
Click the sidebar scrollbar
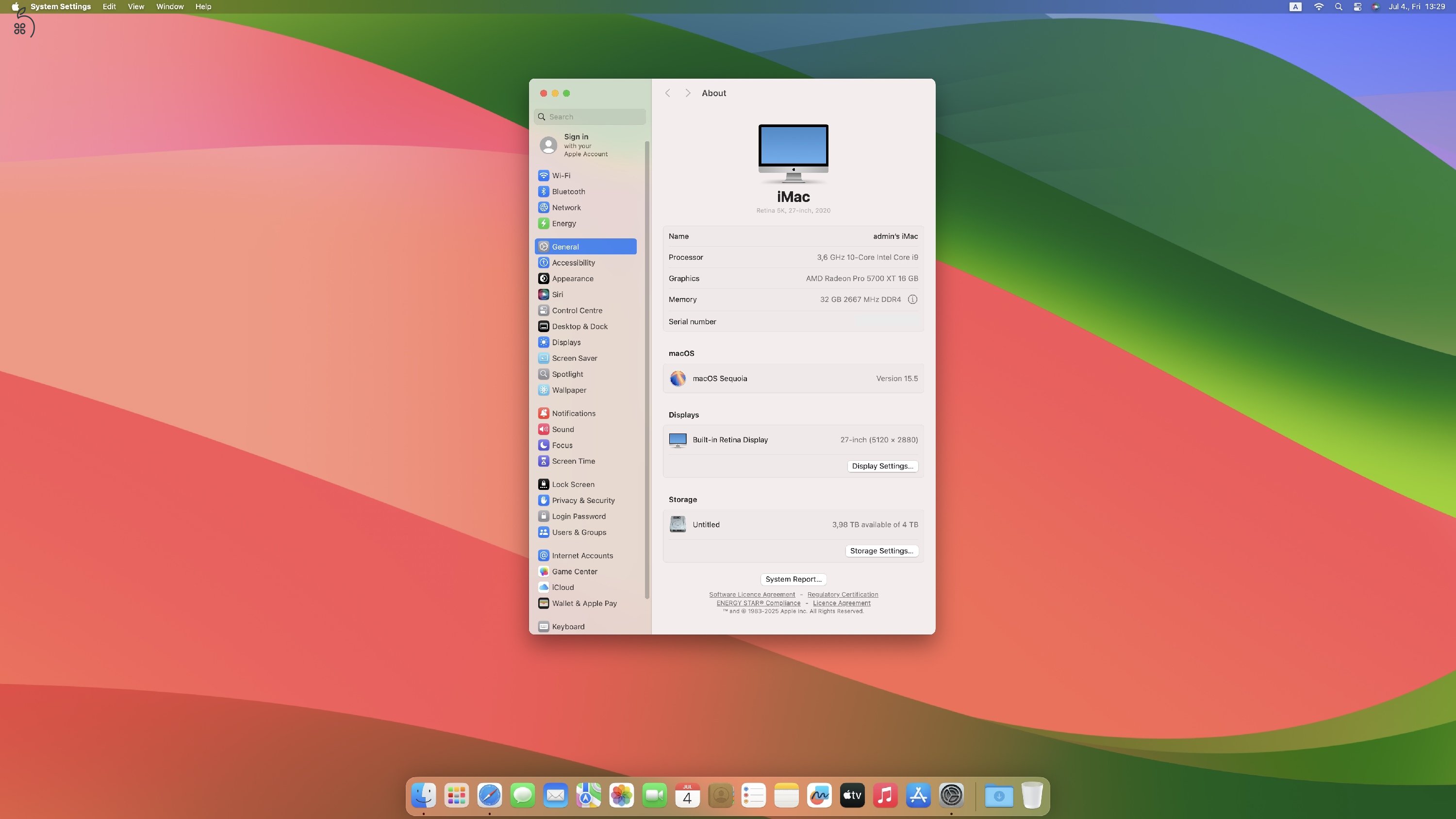pyautogui.click(x=647, y=369)
